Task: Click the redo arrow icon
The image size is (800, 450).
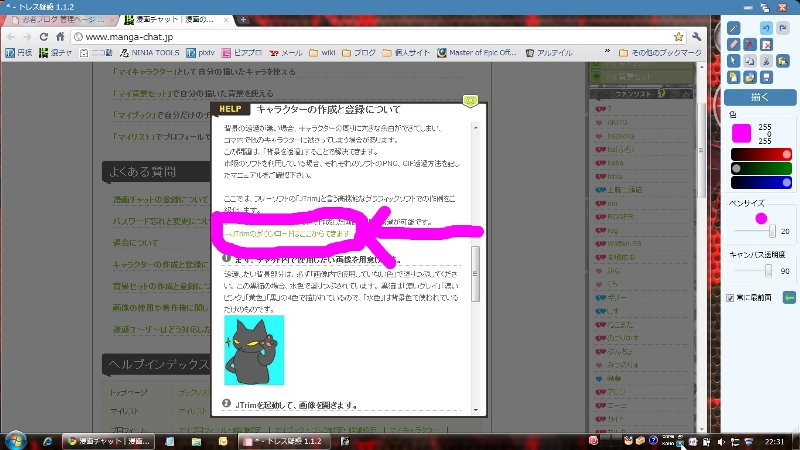Action: click(783, 28)
